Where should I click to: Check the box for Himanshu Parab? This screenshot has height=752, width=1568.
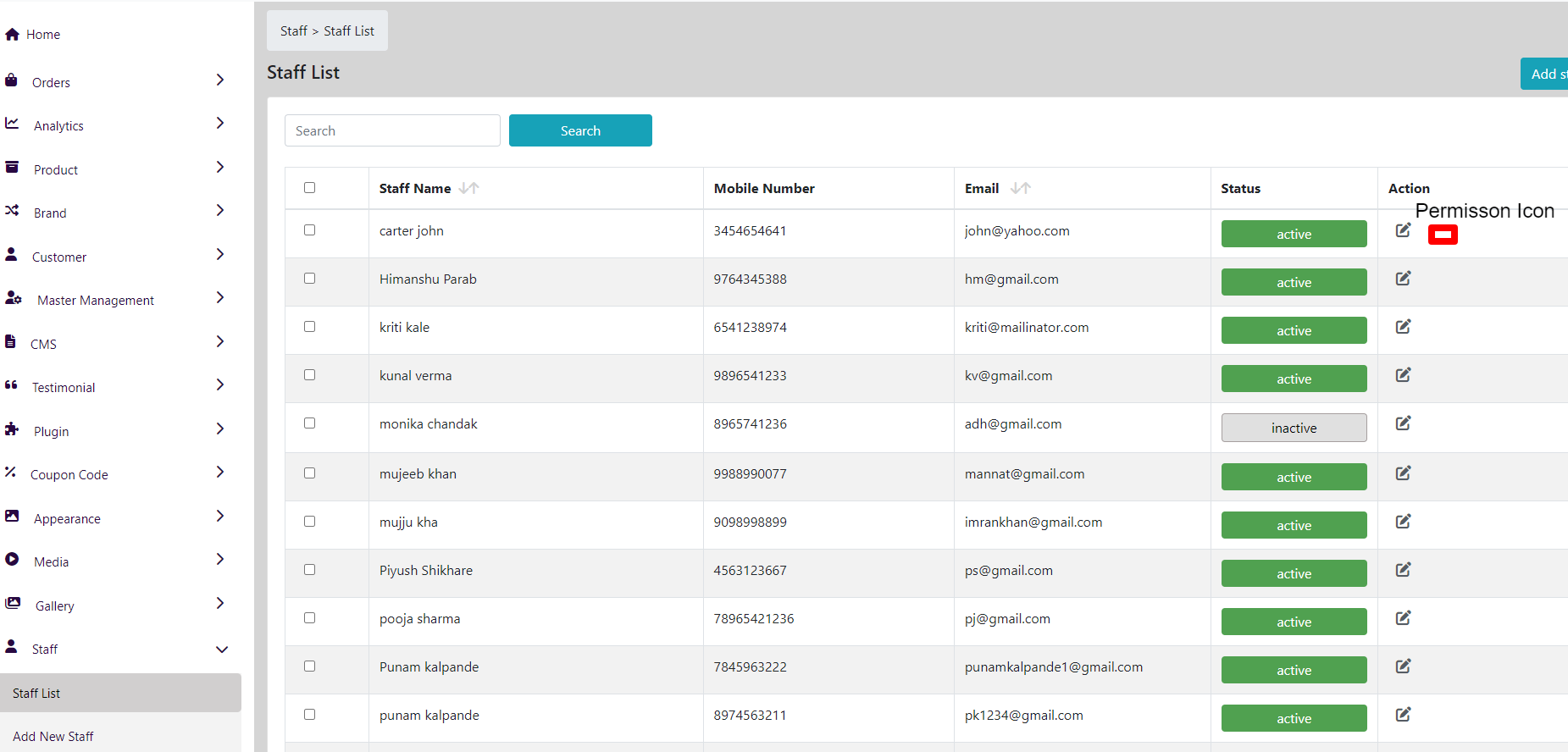(x=310, y=279)
